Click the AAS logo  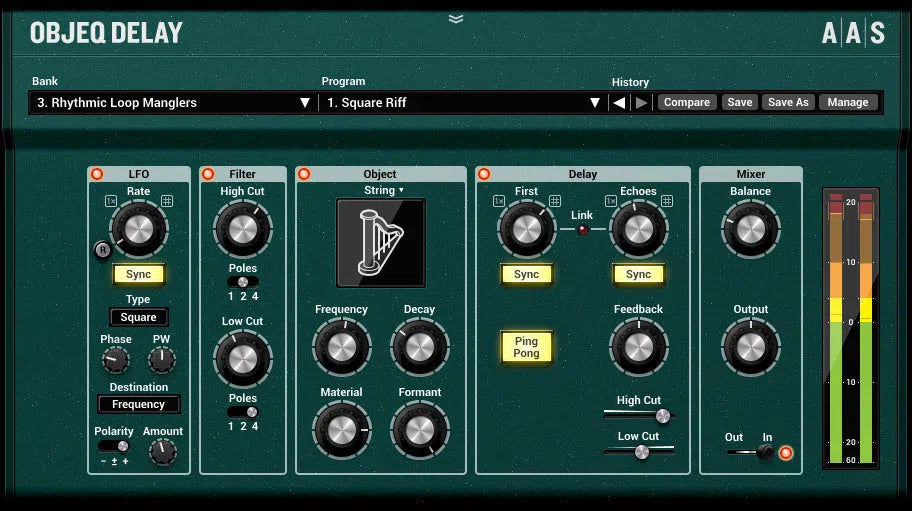pyautogui.click(x=853, y=33)
